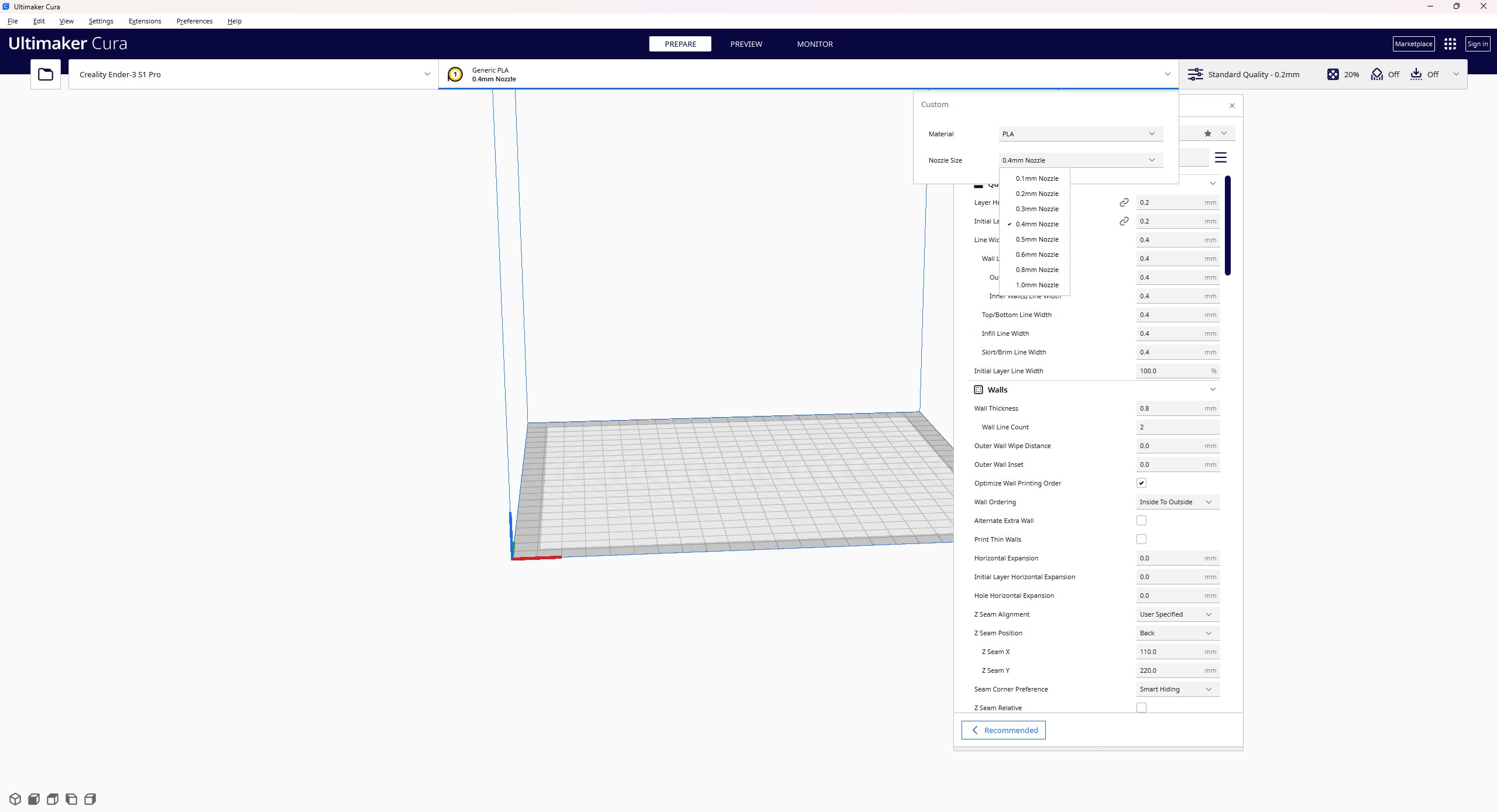Open the Creality Ender-3 S1 Pro printer dropdown

(x=253, y=74)
